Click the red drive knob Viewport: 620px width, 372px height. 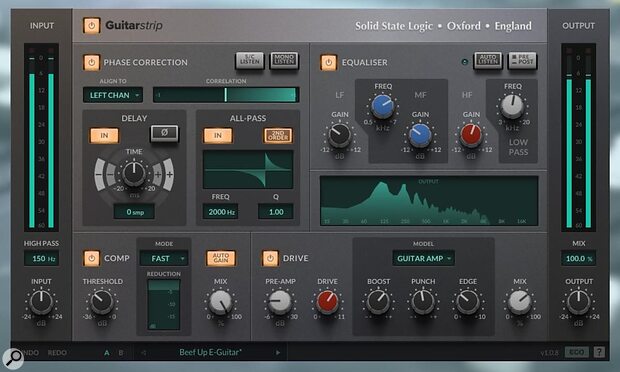pos(327,302)
